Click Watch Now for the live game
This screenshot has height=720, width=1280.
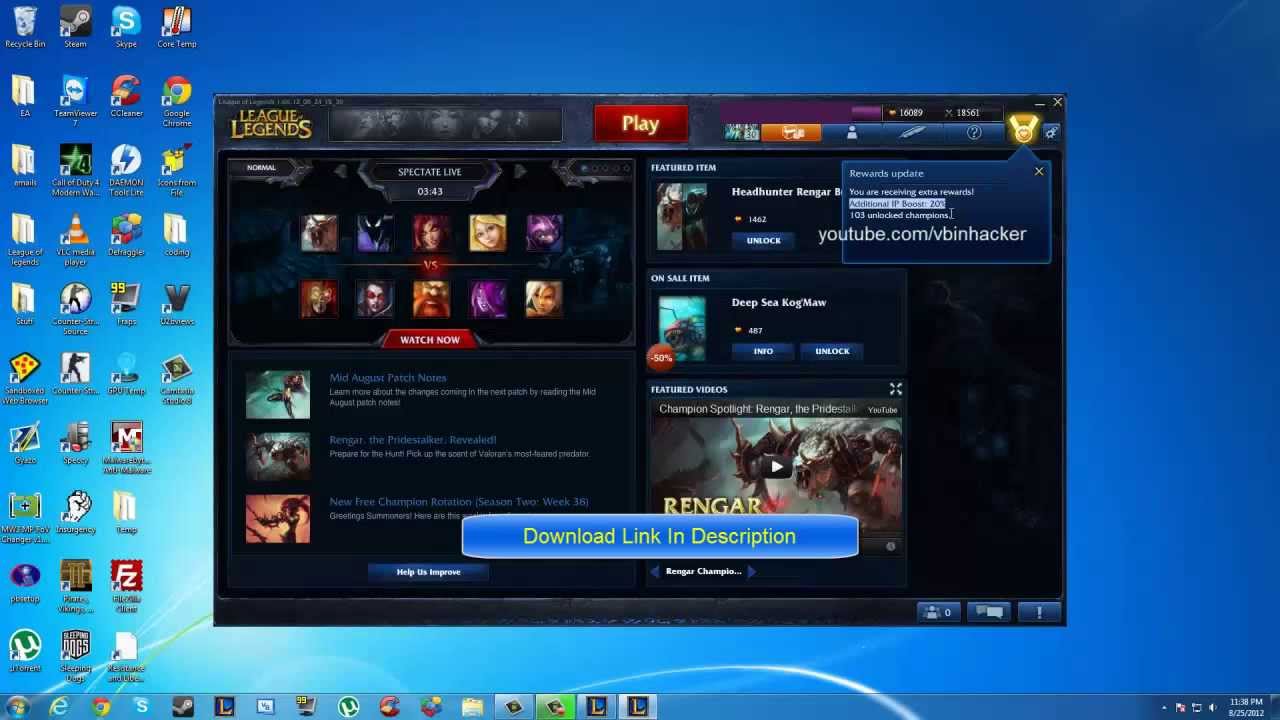[x=430, y=340]
